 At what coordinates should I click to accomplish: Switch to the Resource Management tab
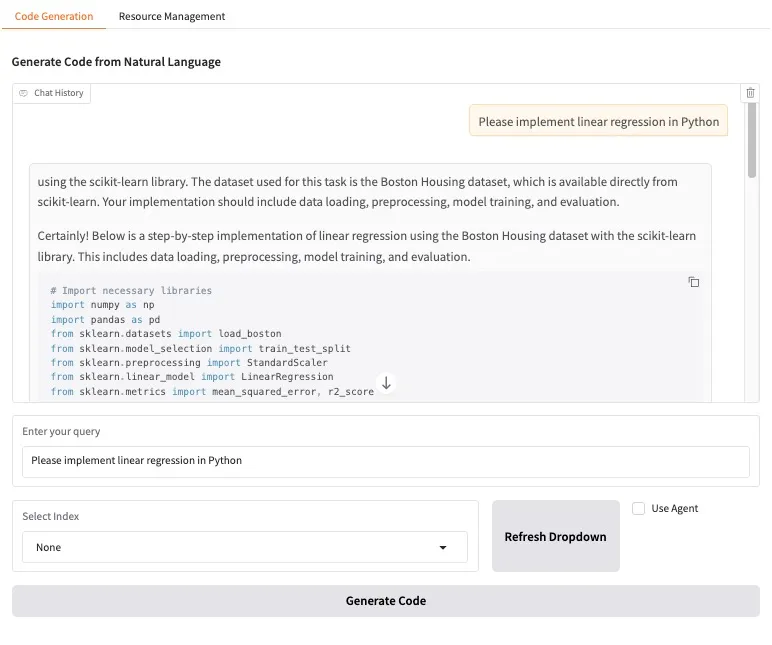[172, 16]
